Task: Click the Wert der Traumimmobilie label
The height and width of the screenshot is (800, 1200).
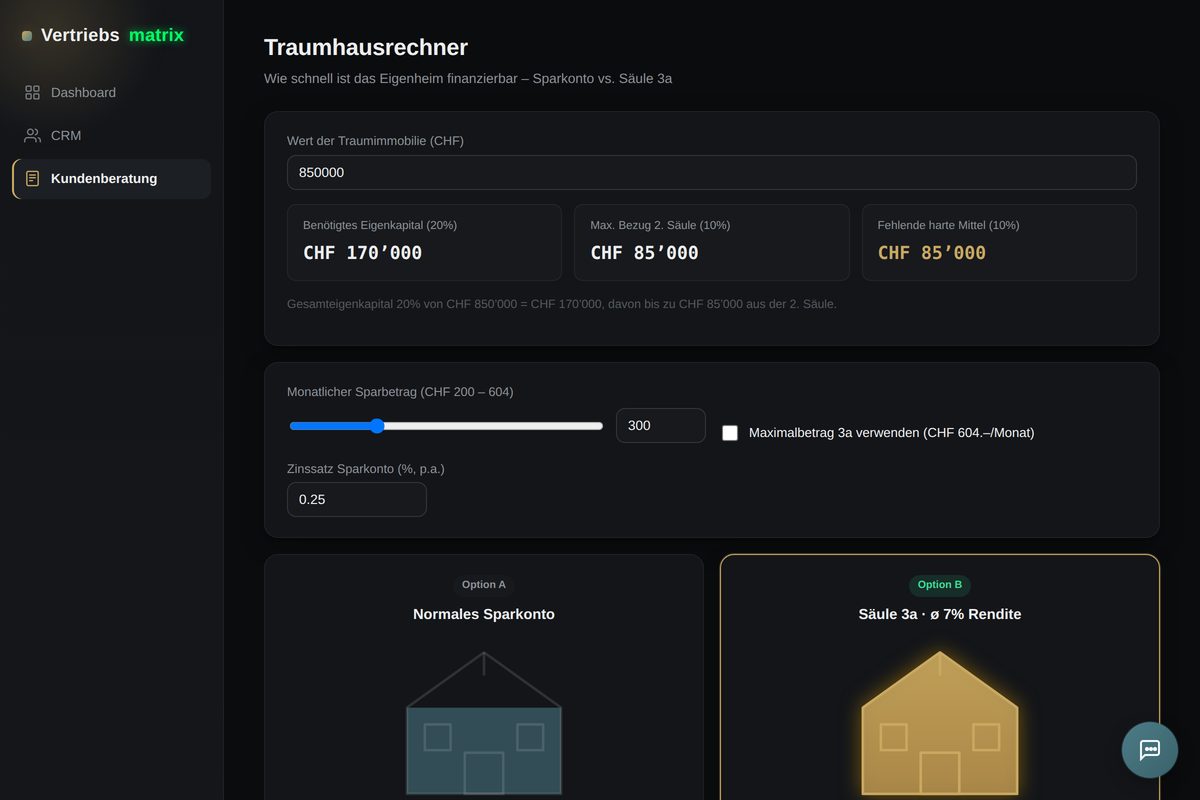Action: click(x=375, y=141)
